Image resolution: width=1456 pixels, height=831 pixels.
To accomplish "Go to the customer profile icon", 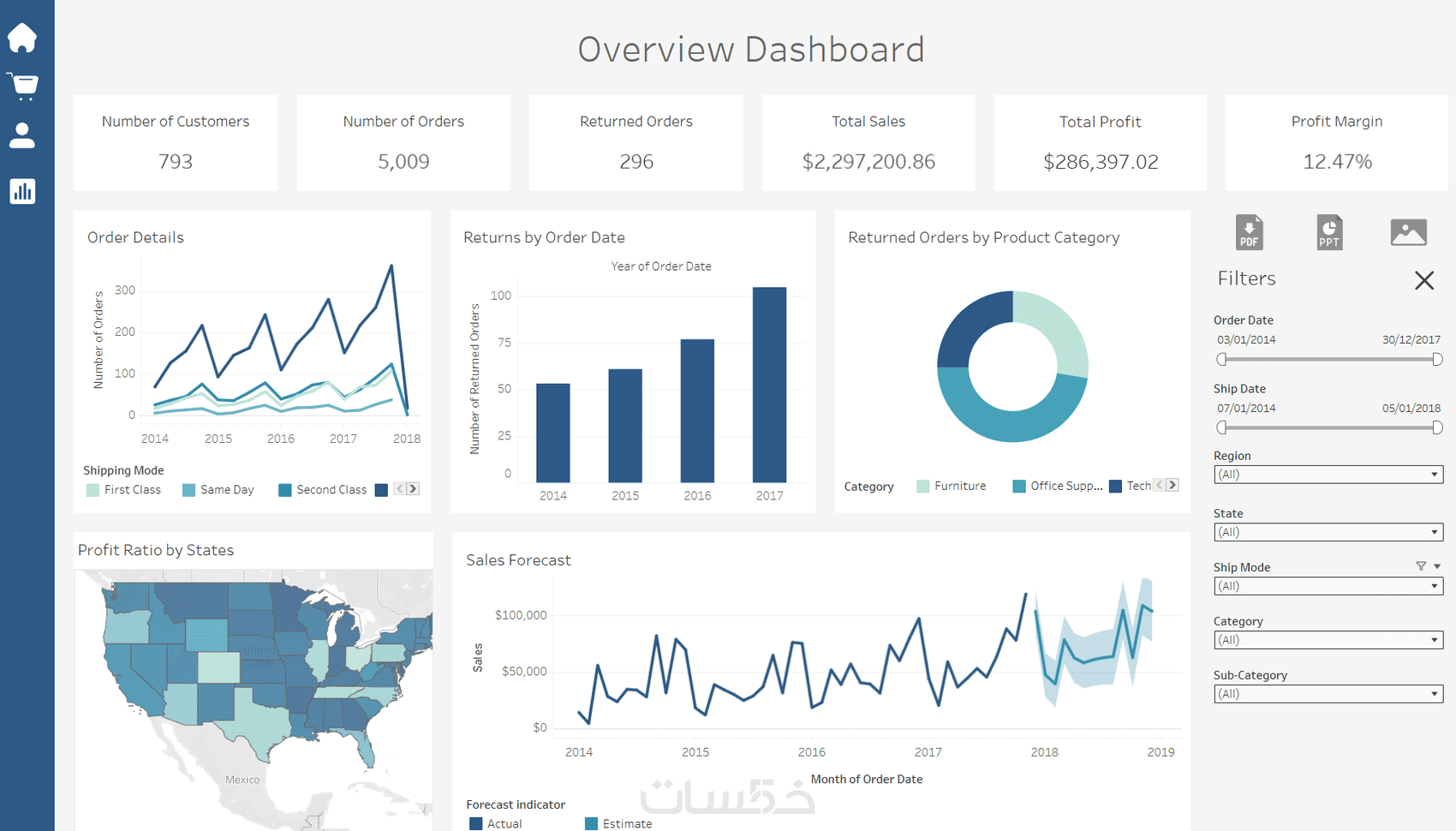I will tap(22, 135).
